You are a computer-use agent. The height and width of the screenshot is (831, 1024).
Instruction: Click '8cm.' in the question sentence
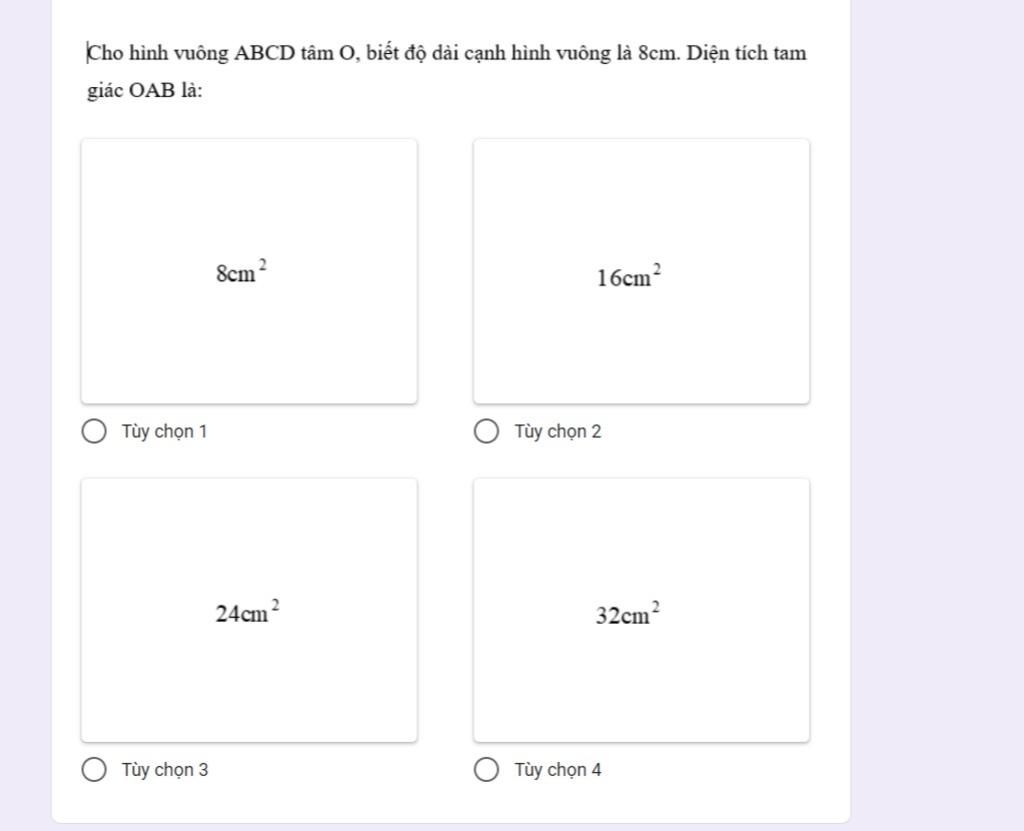[658, 53]
